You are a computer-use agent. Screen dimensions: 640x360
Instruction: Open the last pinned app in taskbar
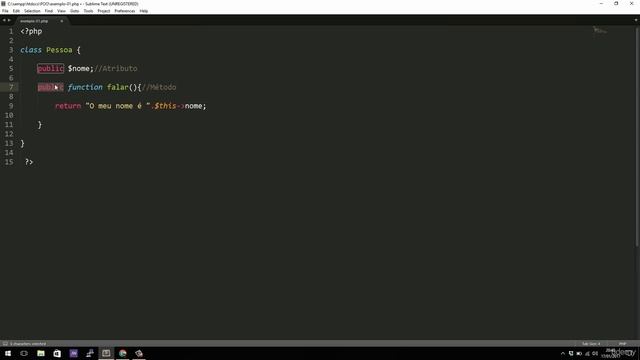pyautogui.click(x=139, y=353)
